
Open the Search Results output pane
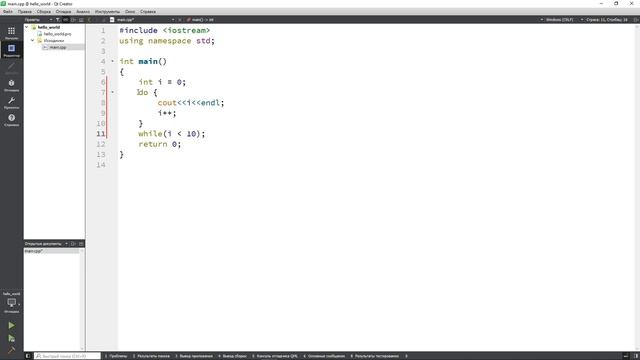[x=151, y=356]
